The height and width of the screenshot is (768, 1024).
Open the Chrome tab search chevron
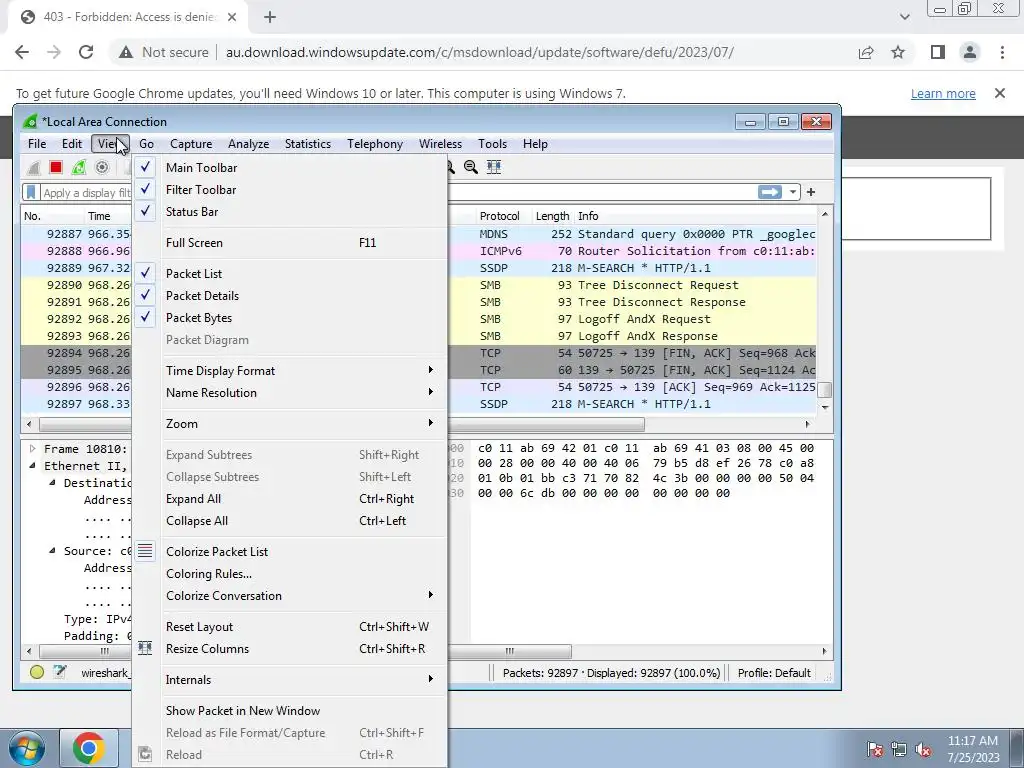904,17
